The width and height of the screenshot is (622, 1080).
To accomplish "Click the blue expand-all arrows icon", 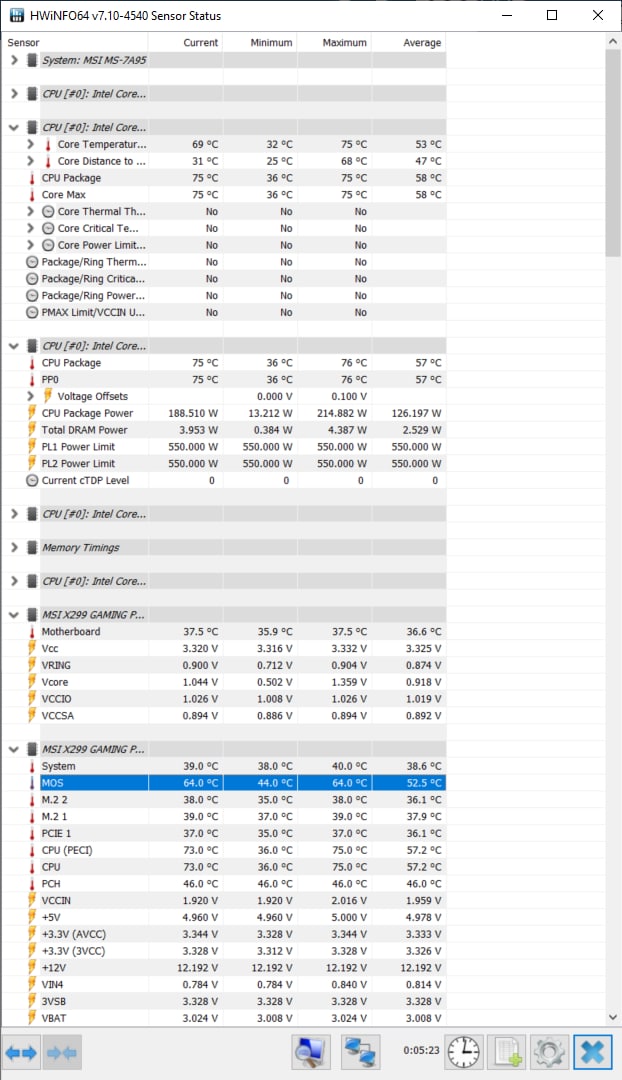I will 21,1052.
